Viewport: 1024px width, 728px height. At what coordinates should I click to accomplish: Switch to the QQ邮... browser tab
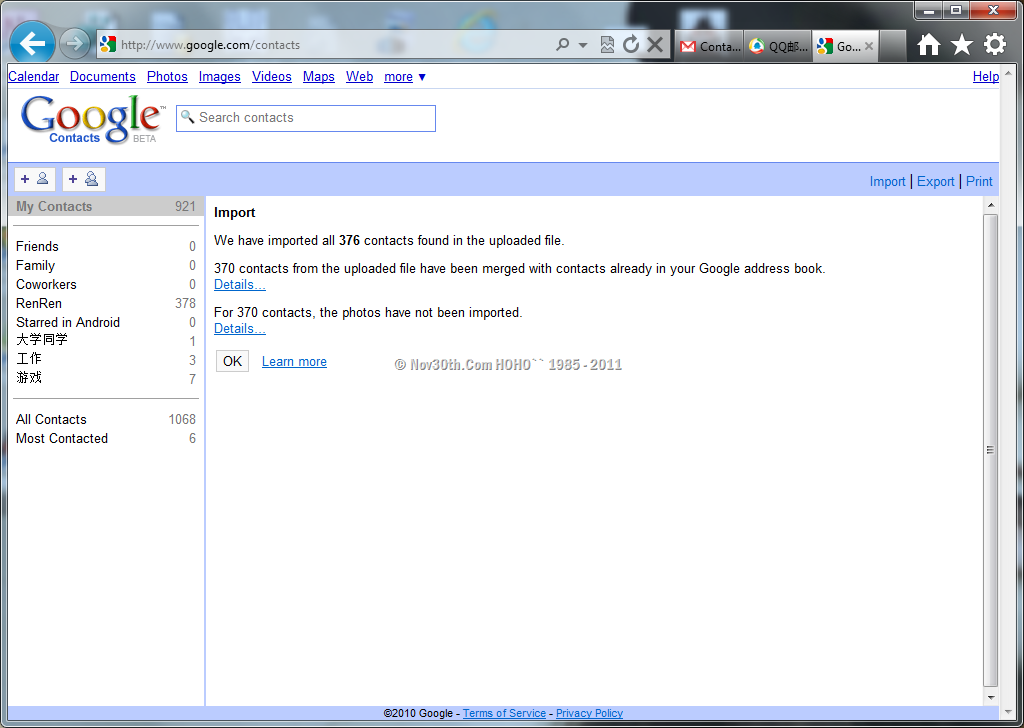click(x=778, y=46)
